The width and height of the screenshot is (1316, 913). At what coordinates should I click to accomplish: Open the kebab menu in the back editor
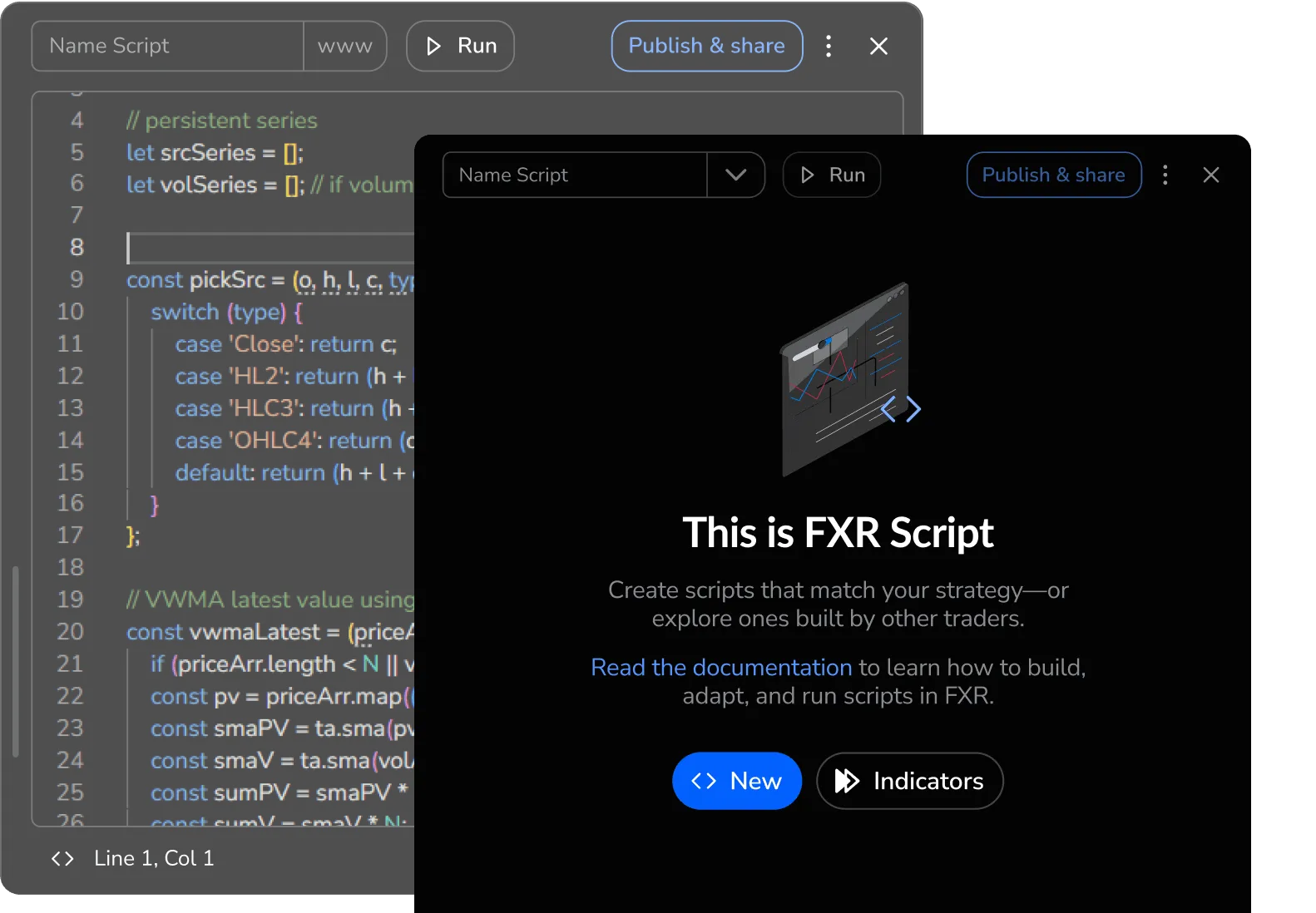828,46
